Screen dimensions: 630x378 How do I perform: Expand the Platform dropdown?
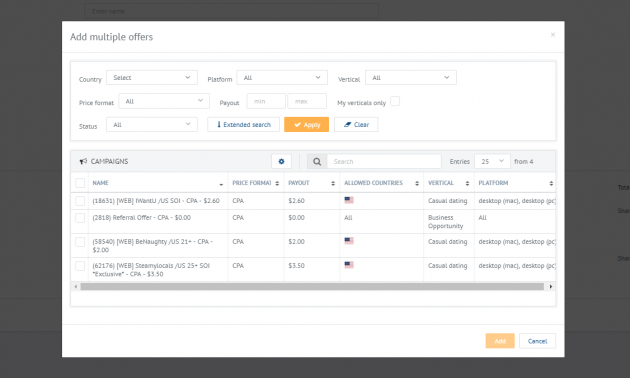(x=282, y=78)
